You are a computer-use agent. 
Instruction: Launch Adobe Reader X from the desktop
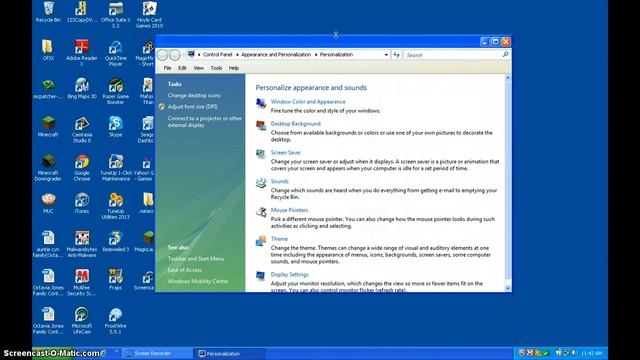[82, 53]
